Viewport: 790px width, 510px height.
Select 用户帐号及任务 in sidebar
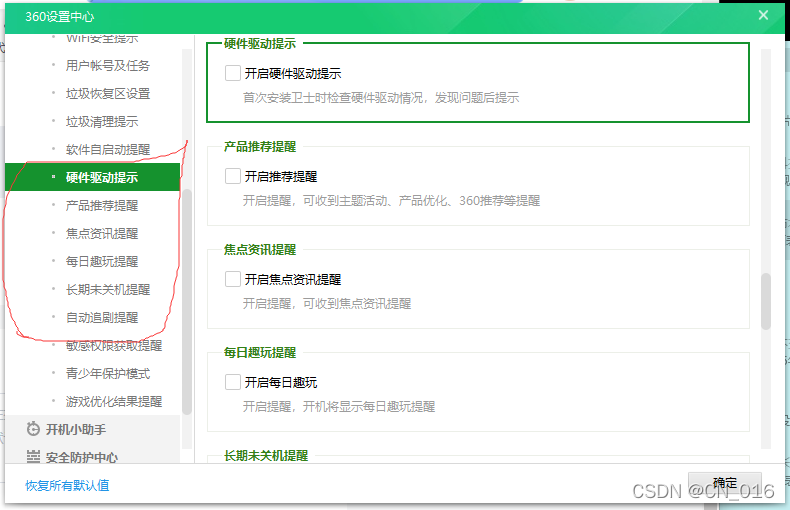[108, 66]
